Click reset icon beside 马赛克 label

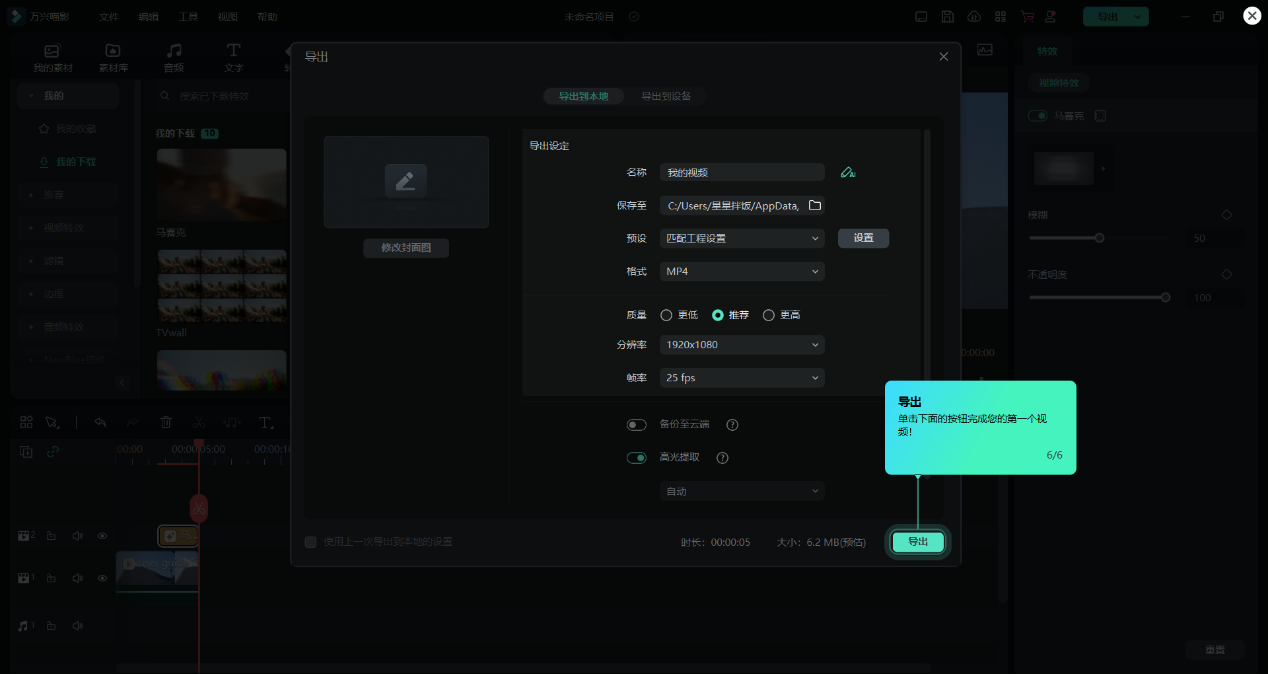(1100, 116)
